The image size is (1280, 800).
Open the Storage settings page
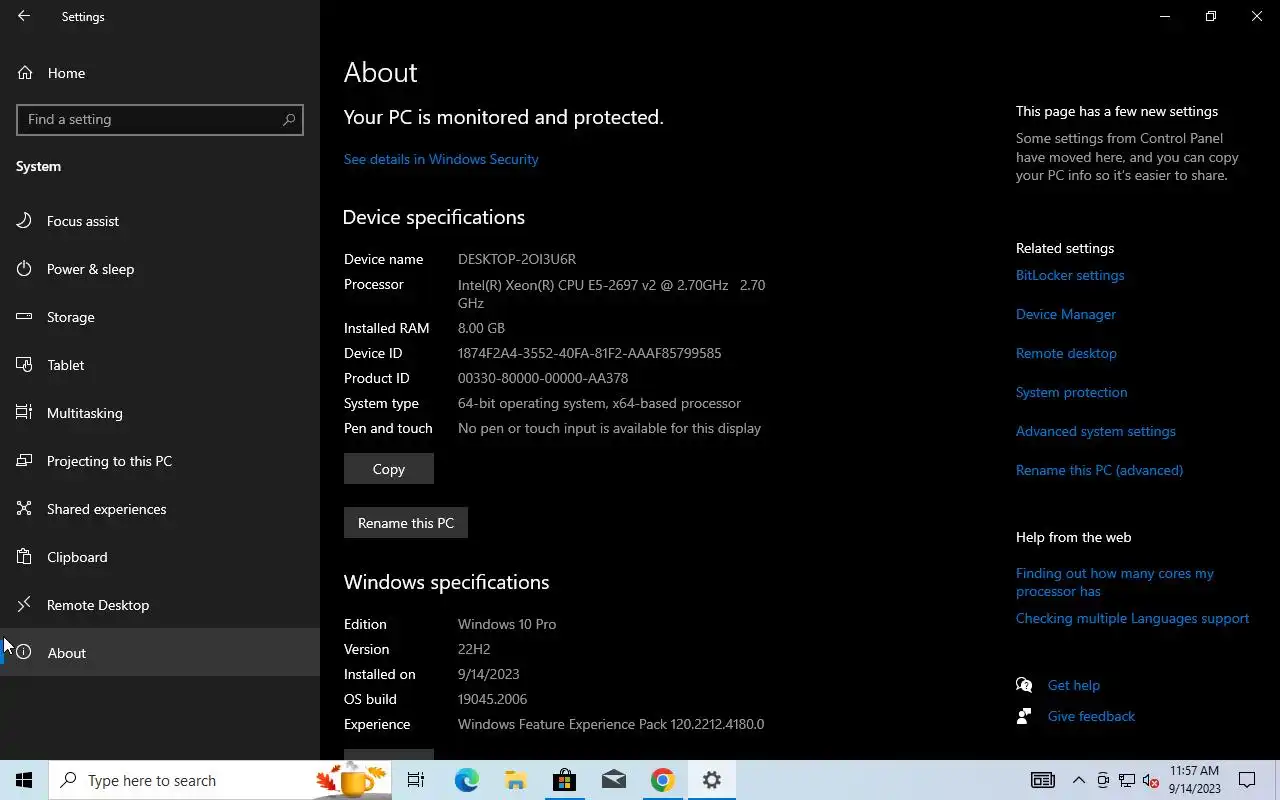(160, 317)
